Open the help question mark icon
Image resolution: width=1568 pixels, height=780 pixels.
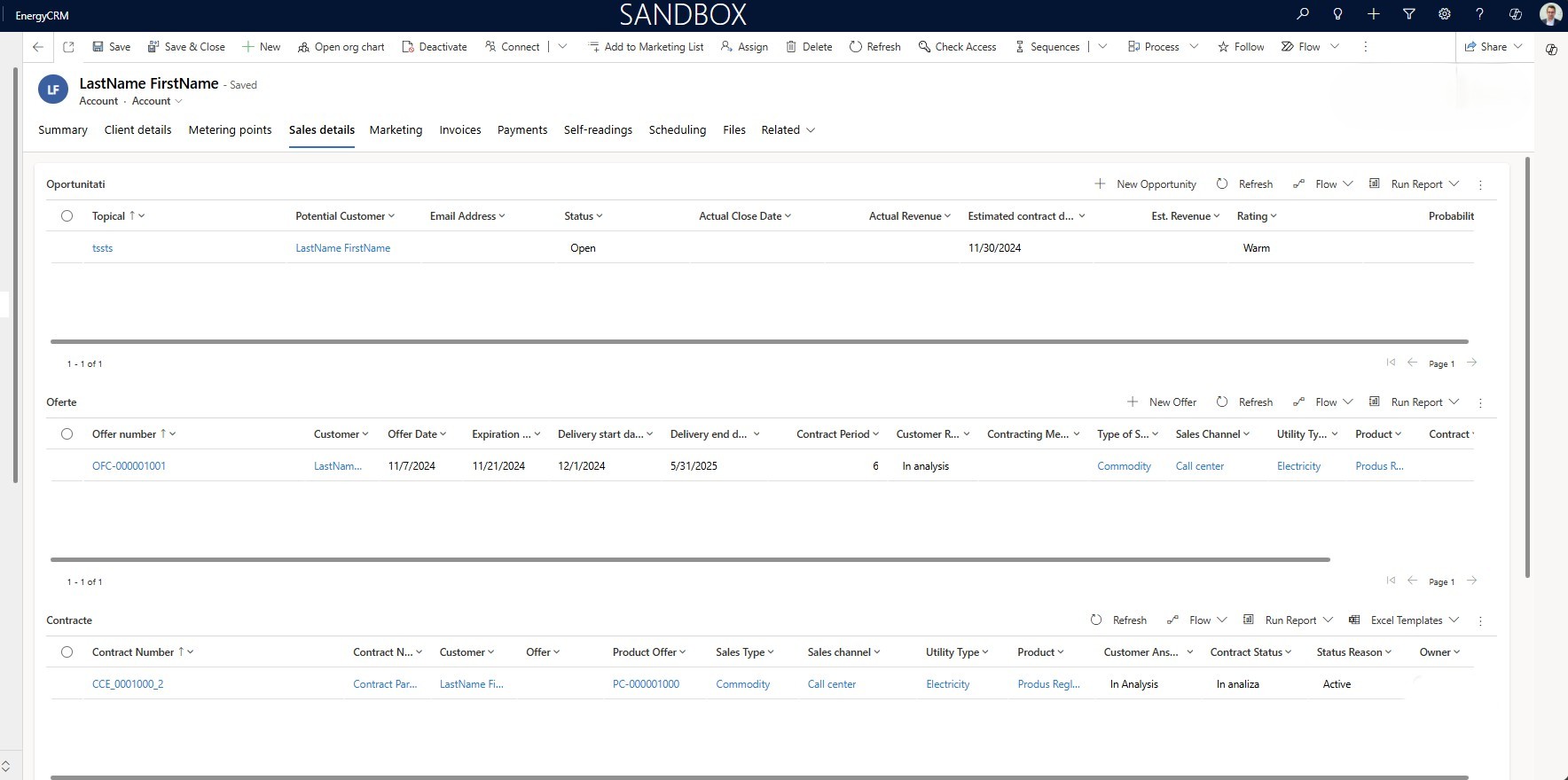[1479, 14]
